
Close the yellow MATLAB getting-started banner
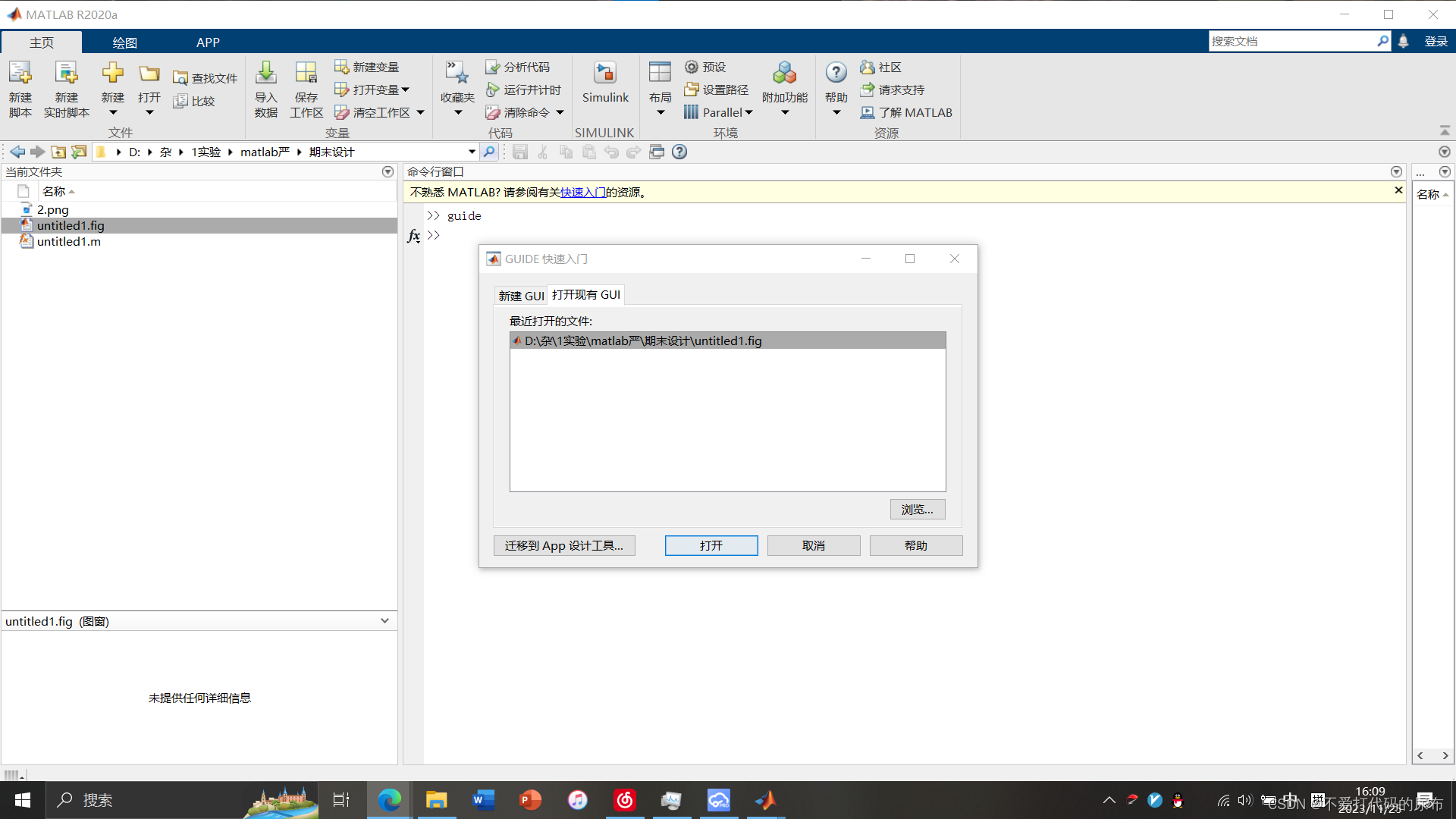(x=1398, y=190)
